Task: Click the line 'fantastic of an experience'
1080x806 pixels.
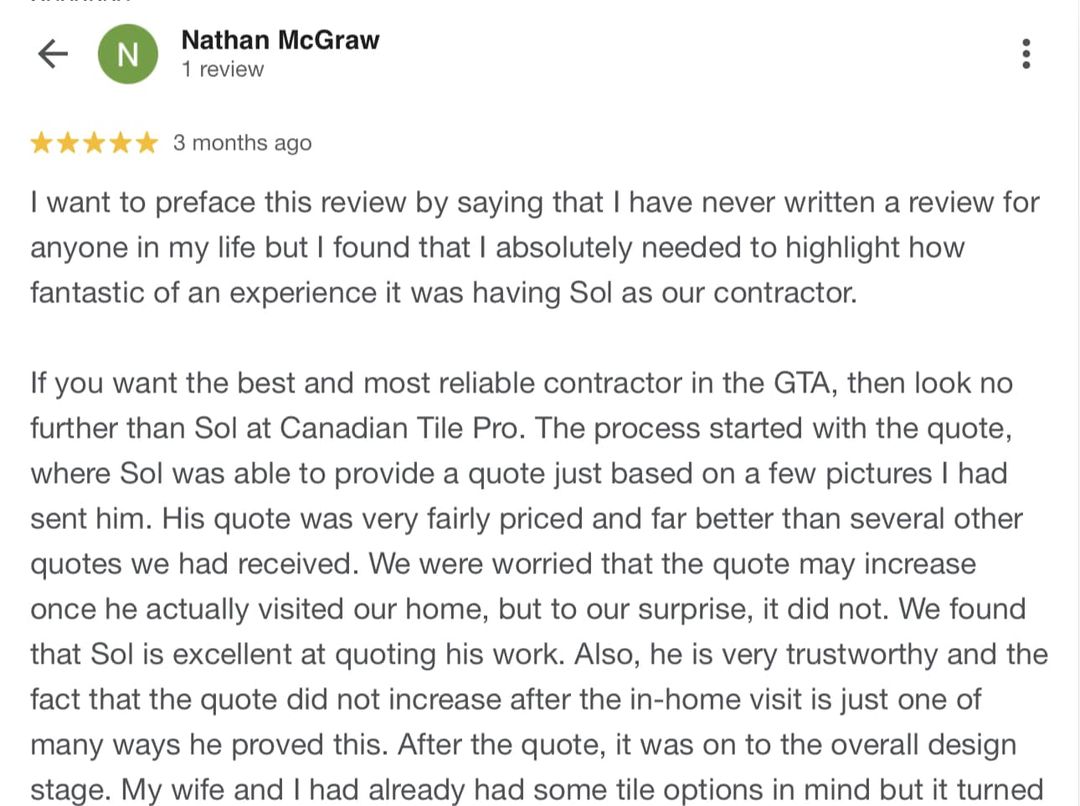Action: 444,293
